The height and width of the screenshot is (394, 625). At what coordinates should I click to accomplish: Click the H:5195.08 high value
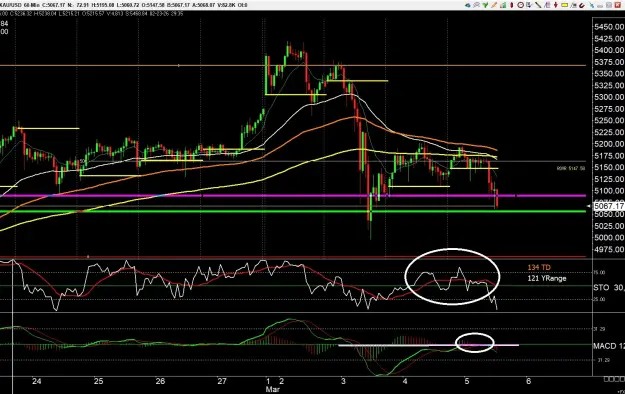point(103,5)
